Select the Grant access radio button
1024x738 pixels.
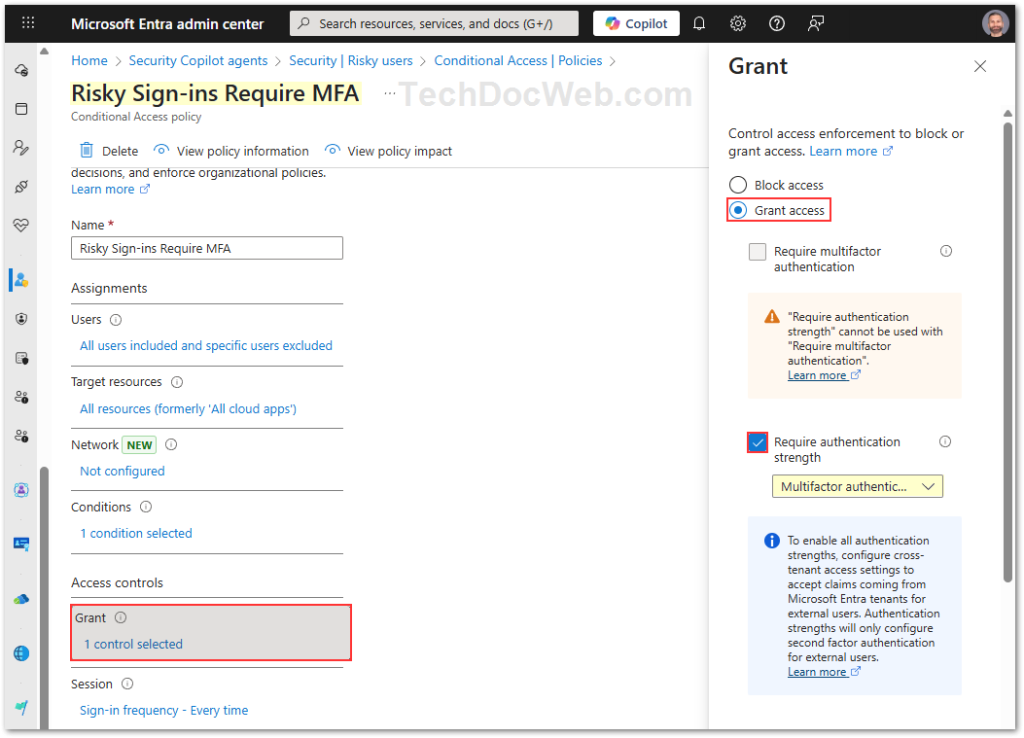pyautogui.click(x=738, y=210)
